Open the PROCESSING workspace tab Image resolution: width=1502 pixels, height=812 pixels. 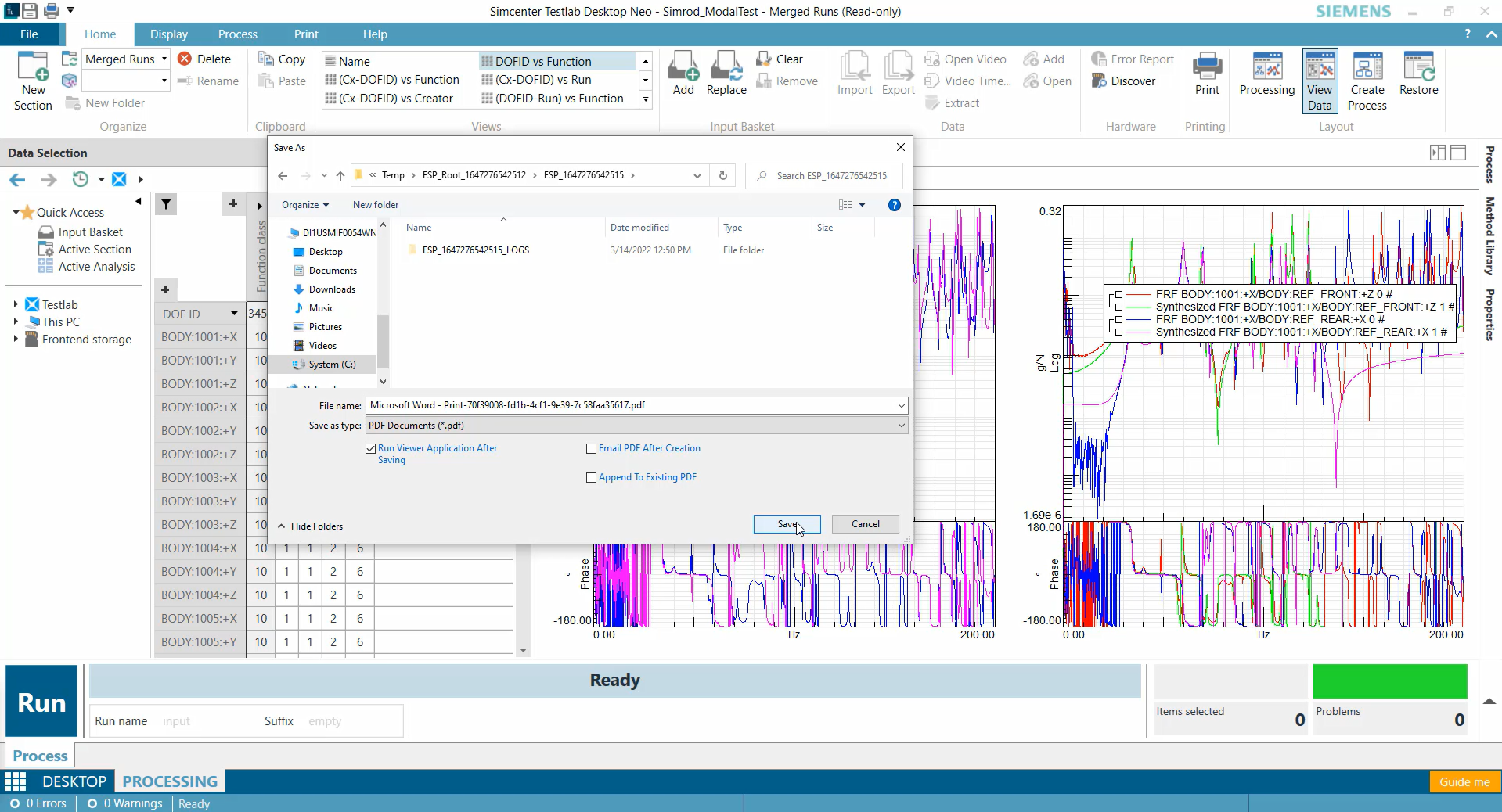coord(169,781)
